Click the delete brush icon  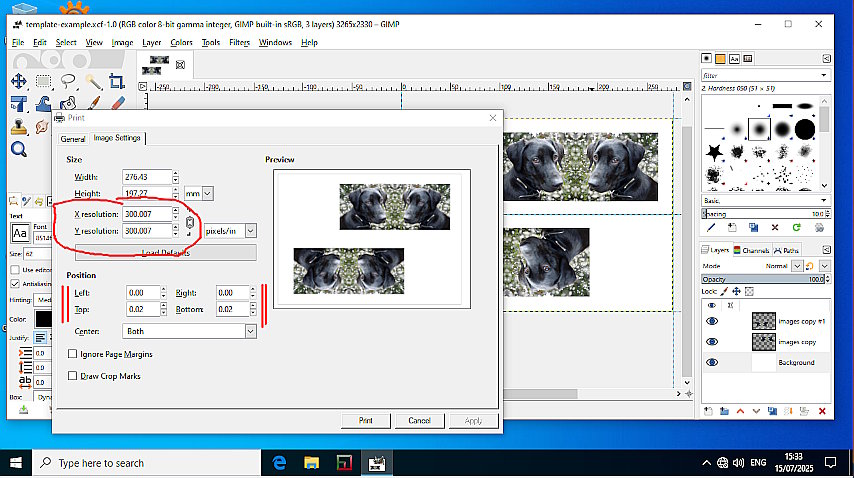[x=774, y=228]
